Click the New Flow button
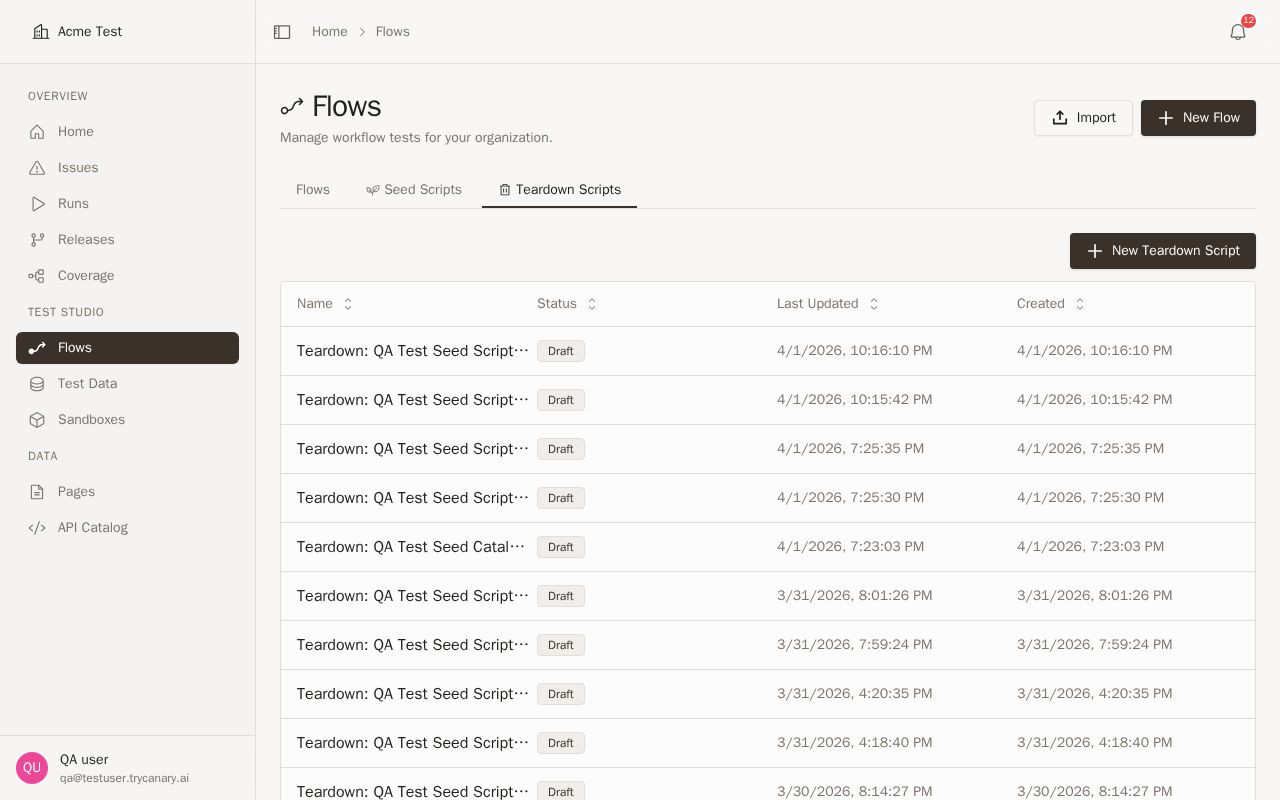This screenshot has width=1280, height=800. (1198, 118)
